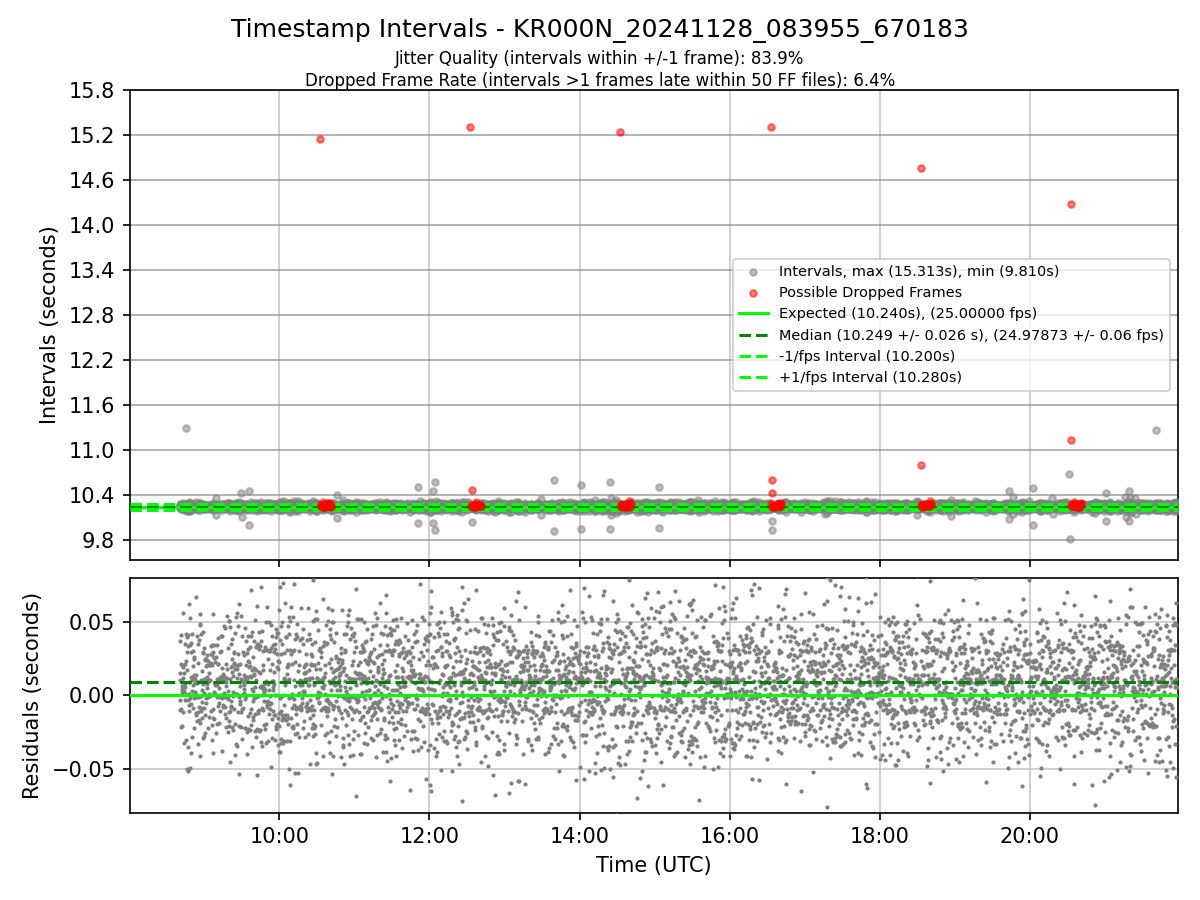The image size is (1200, 900).
Task: Click the 18:00 x-axis tick label
Action: 879,834
